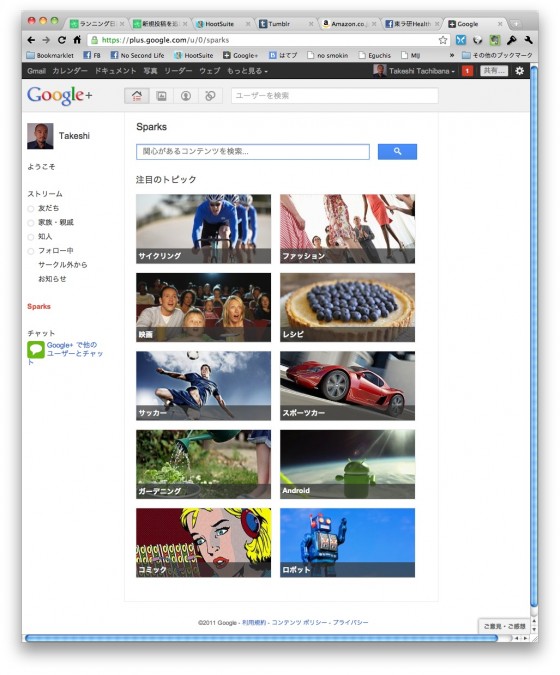This screenshot has height=675, width=560.
Task: Bookmark page with the star icon
Action: 442,40
